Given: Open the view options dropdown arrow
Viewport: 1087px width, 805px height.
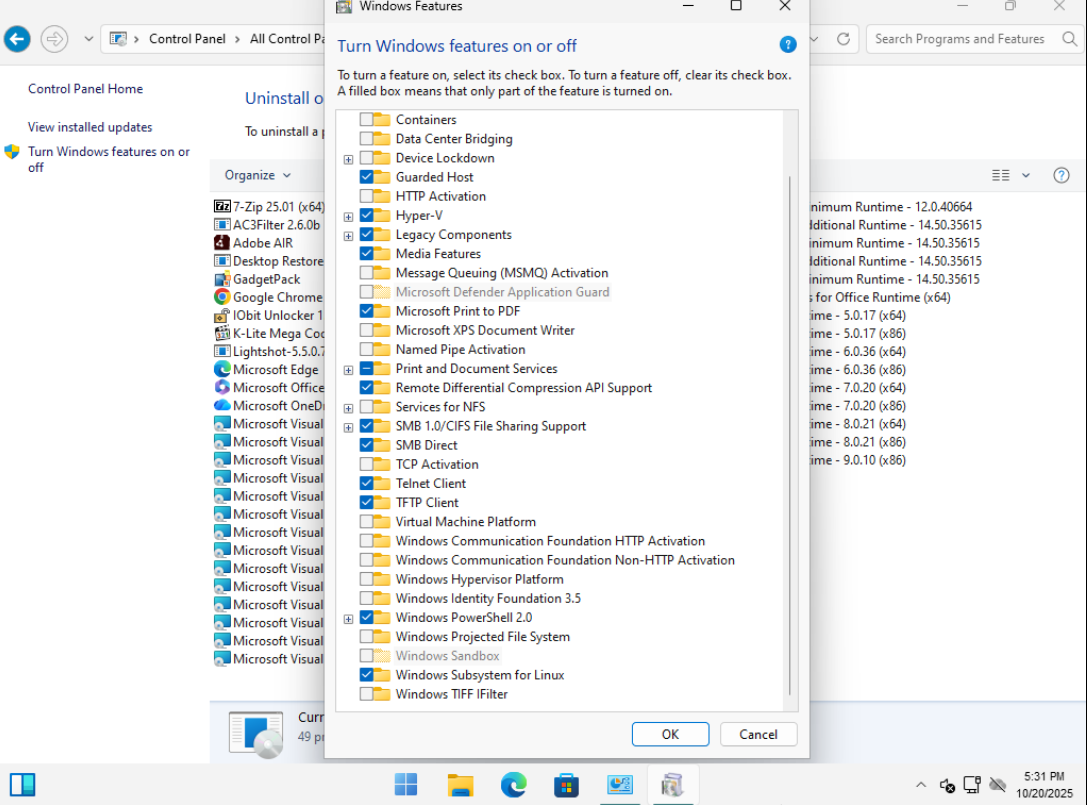Looking at the screenshot, I should [x=1026, y=175].
